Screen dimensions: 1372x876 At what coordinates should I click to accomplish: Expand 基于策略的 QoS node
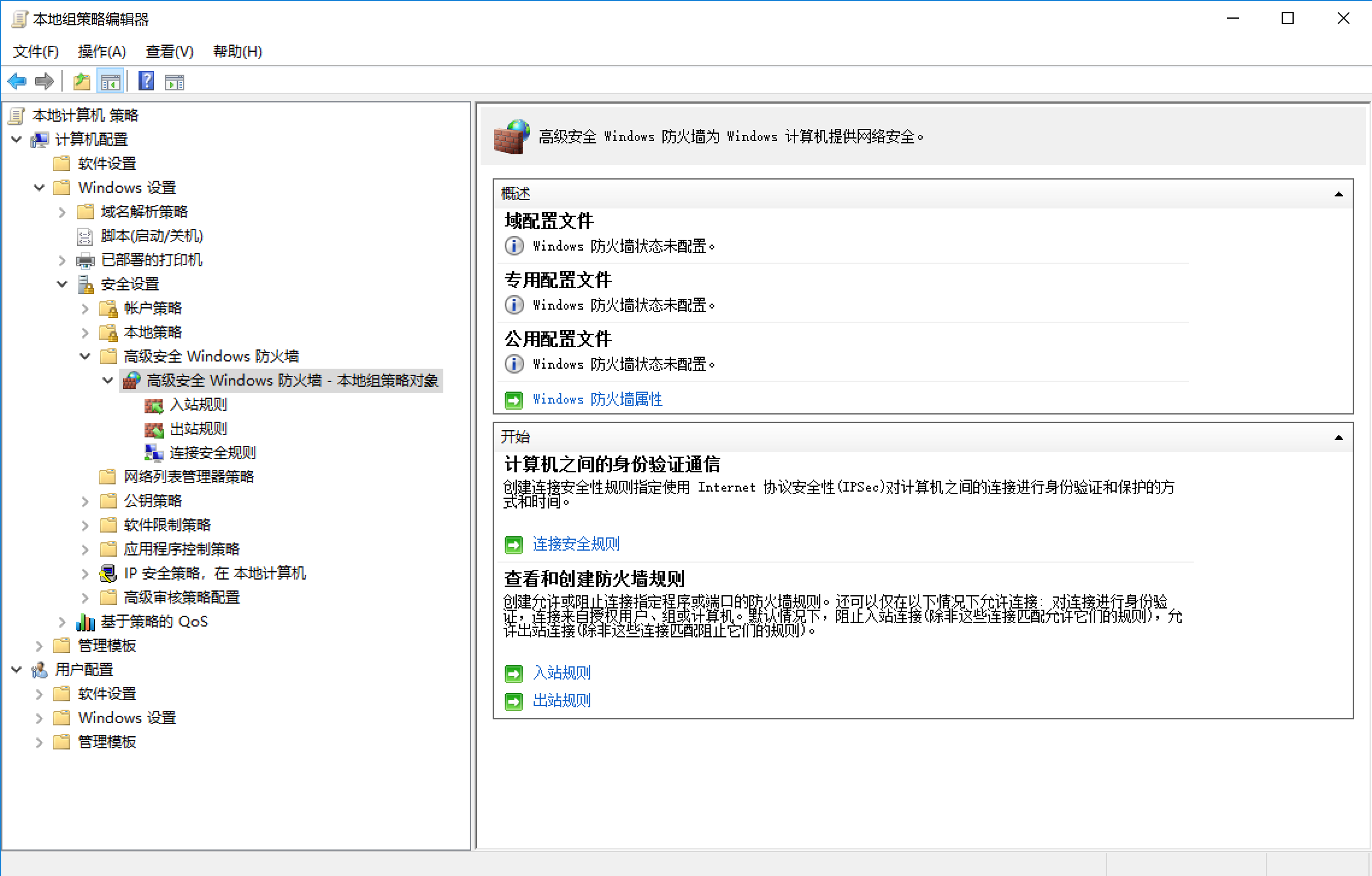point(62,621)
